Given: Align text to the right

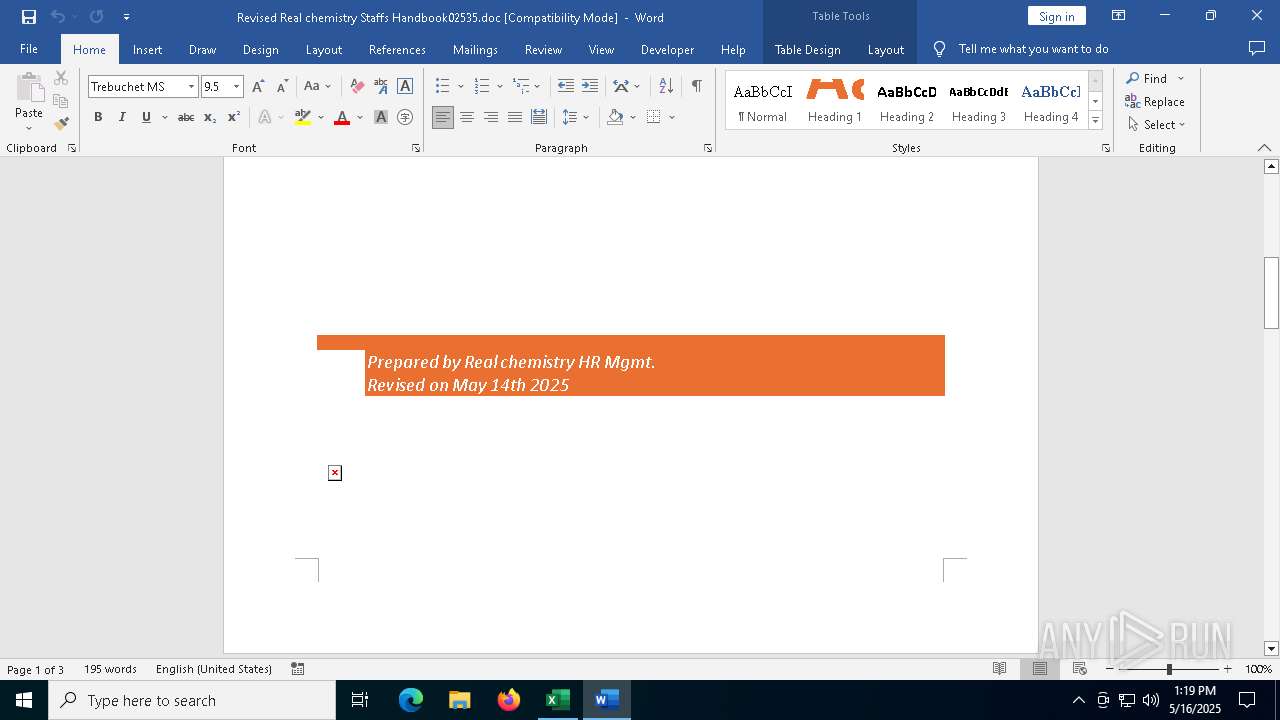Looking at the screenshot, I should 491,117.
